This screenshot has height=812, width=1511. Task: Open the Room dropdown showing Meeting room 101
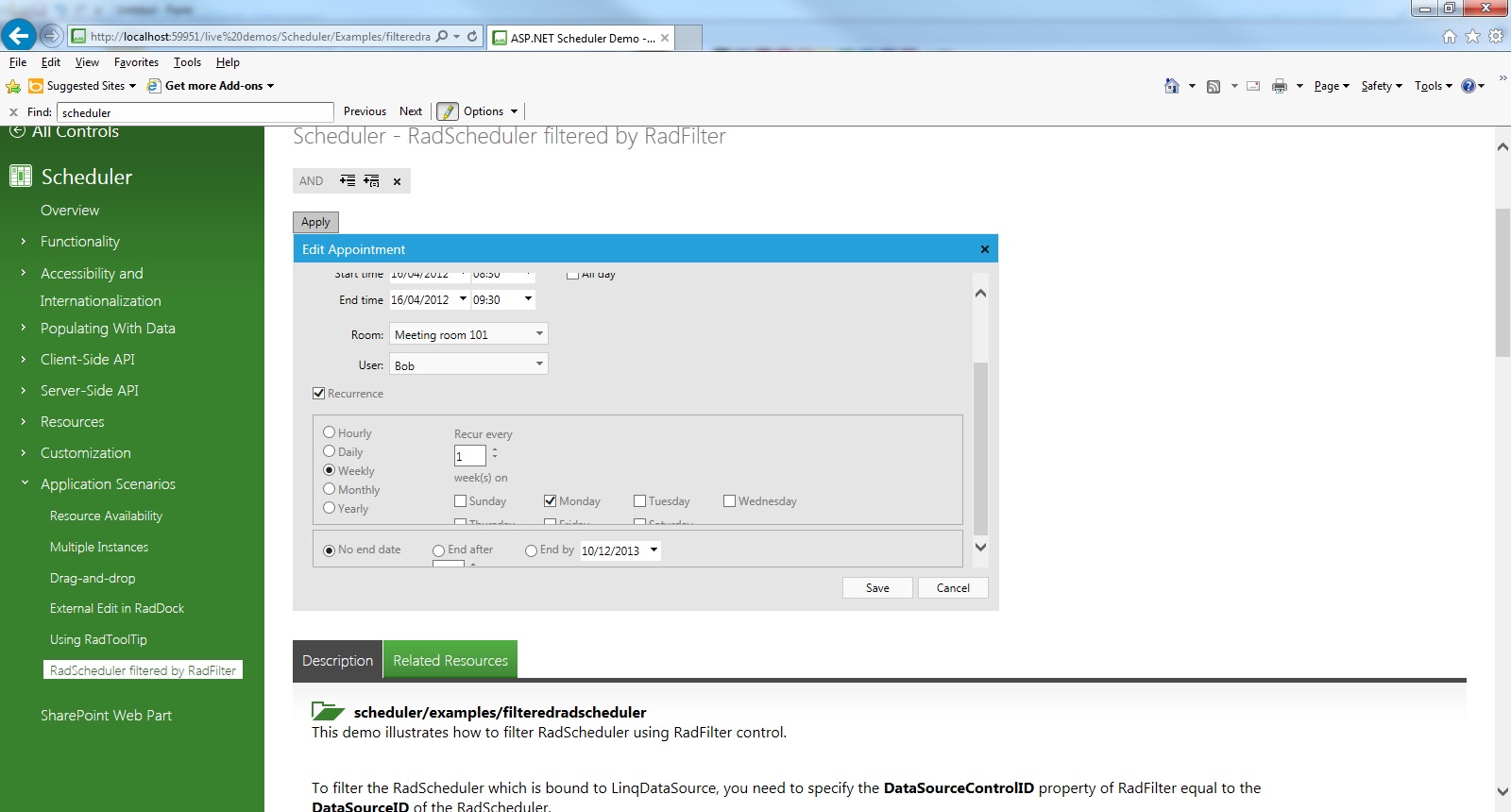[468, 334]
